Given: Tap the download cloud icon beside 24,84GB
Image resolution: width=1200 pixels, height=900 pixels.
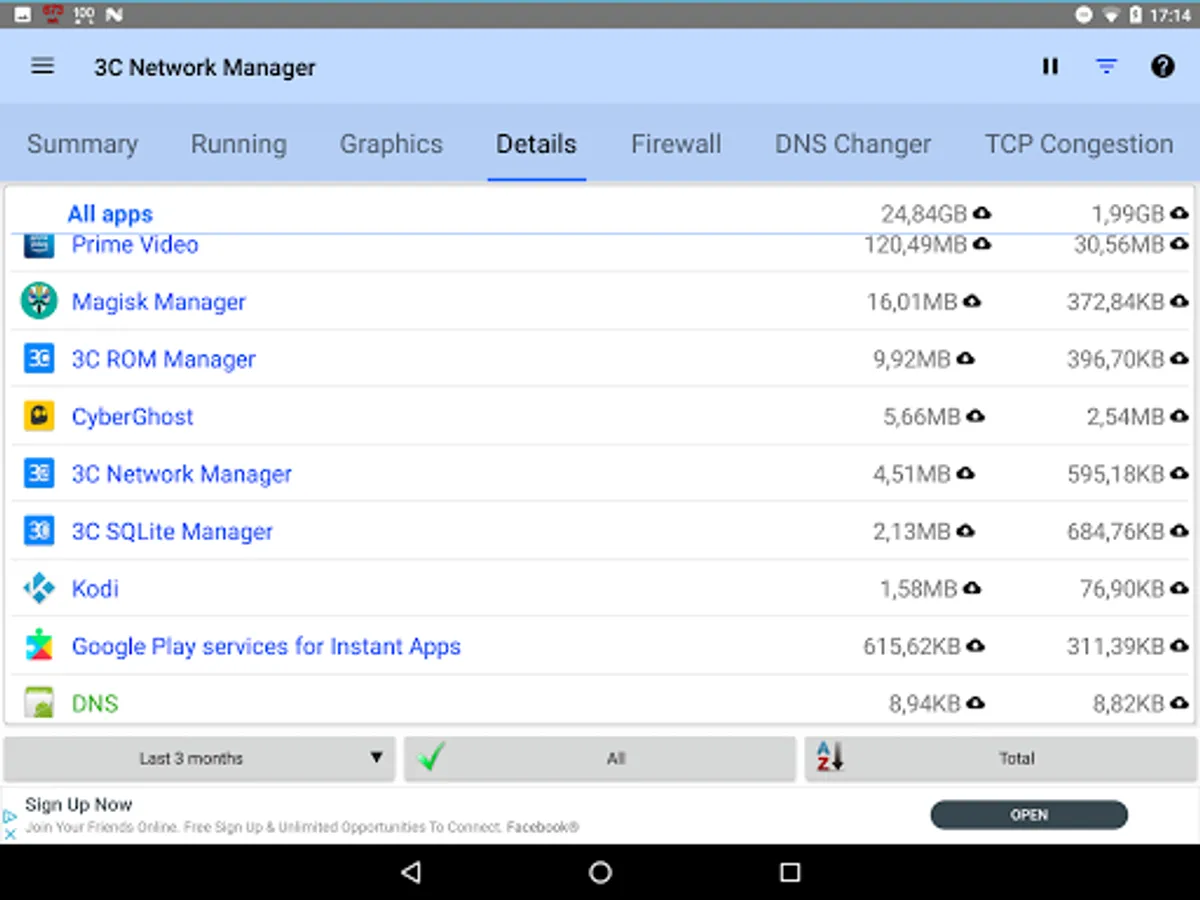Looking at the screenshot, I should 982,213.
